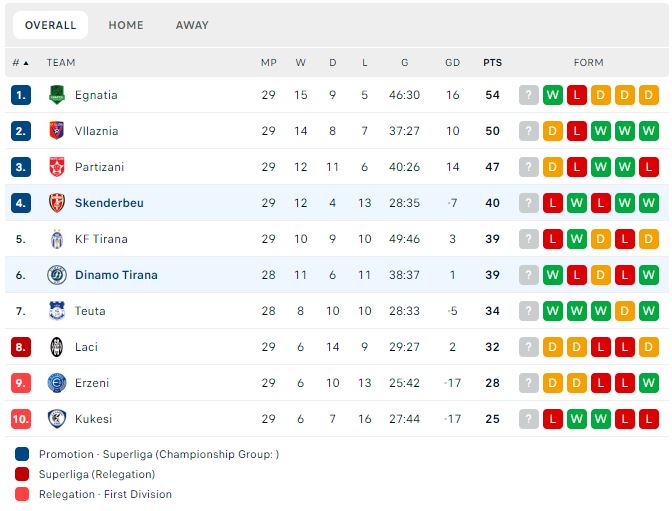Click Teuta's orange D form badge
672x511 pixels.
[625, 311]
